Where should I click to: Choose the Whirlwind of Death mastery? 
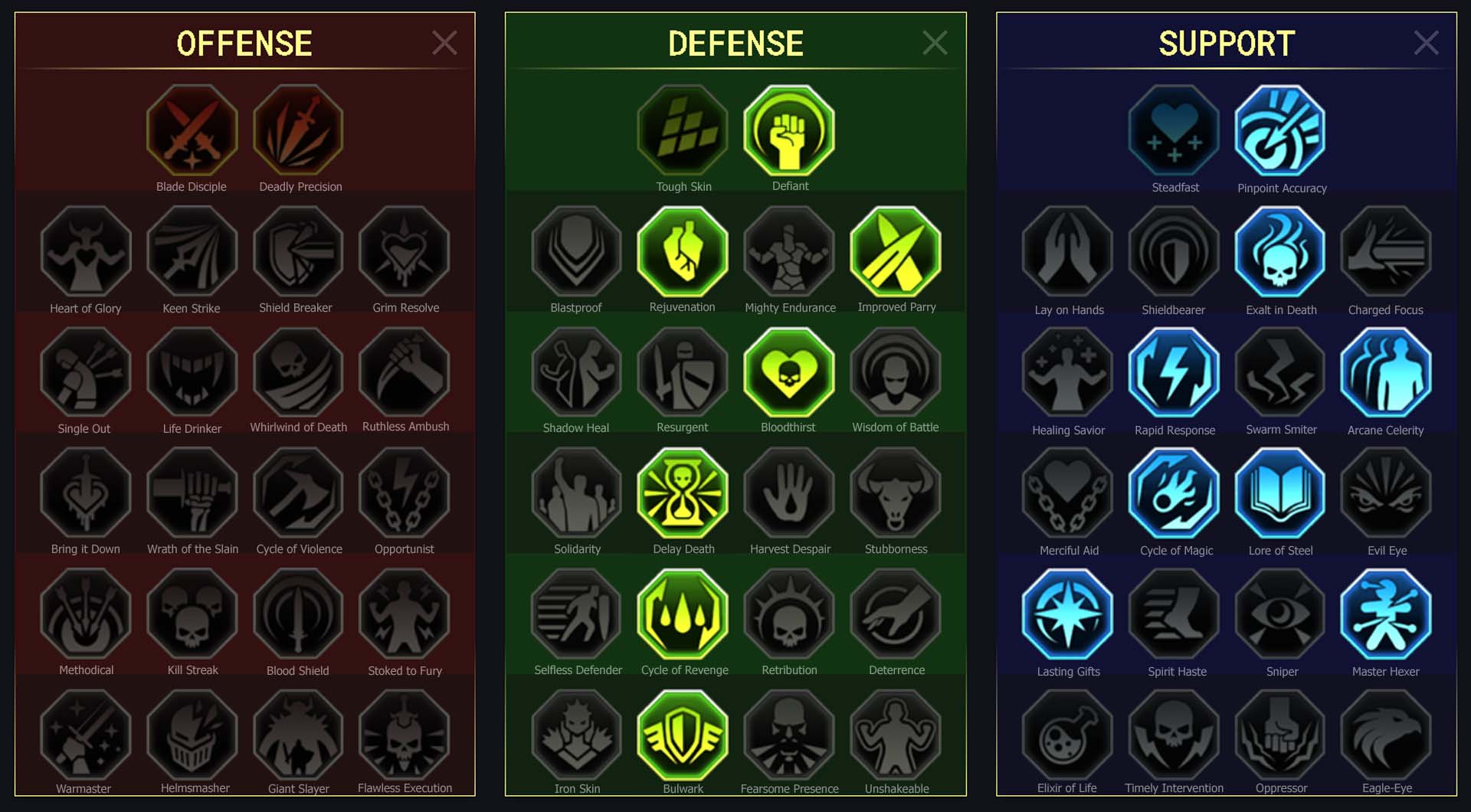298,372
